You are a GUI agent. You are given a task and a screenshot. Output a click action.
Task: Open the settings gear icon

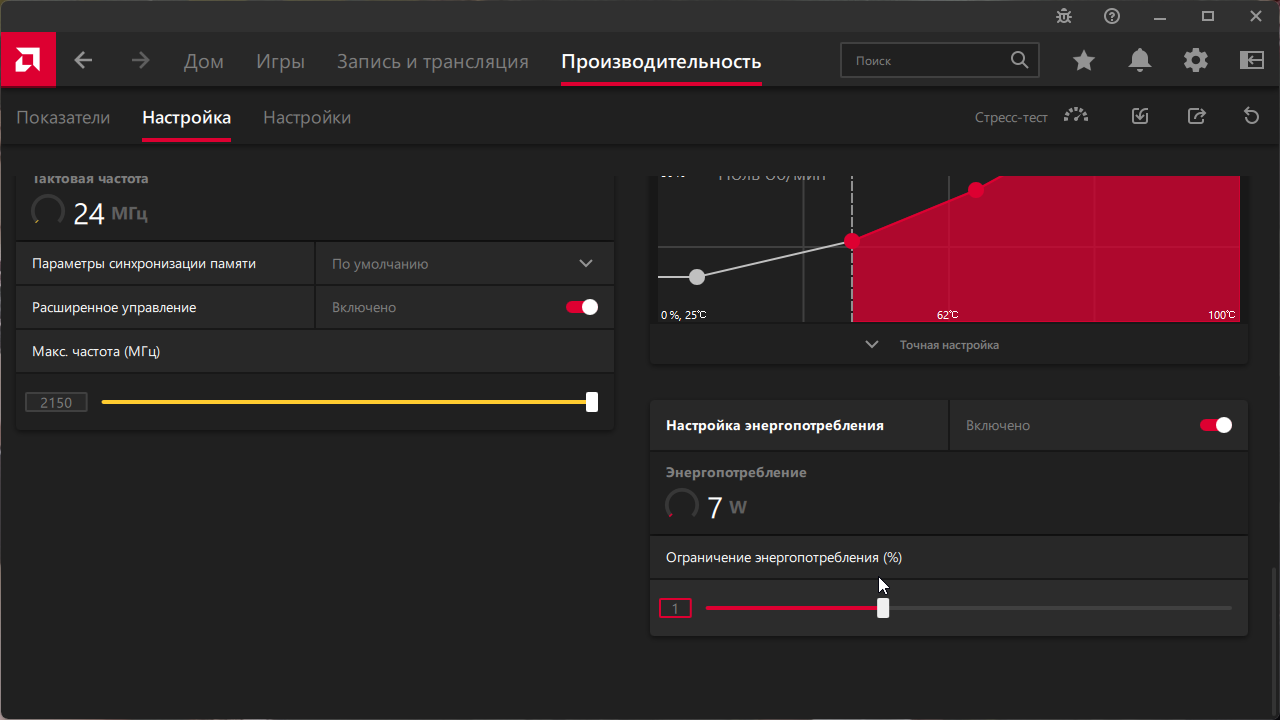point(1196,61)
